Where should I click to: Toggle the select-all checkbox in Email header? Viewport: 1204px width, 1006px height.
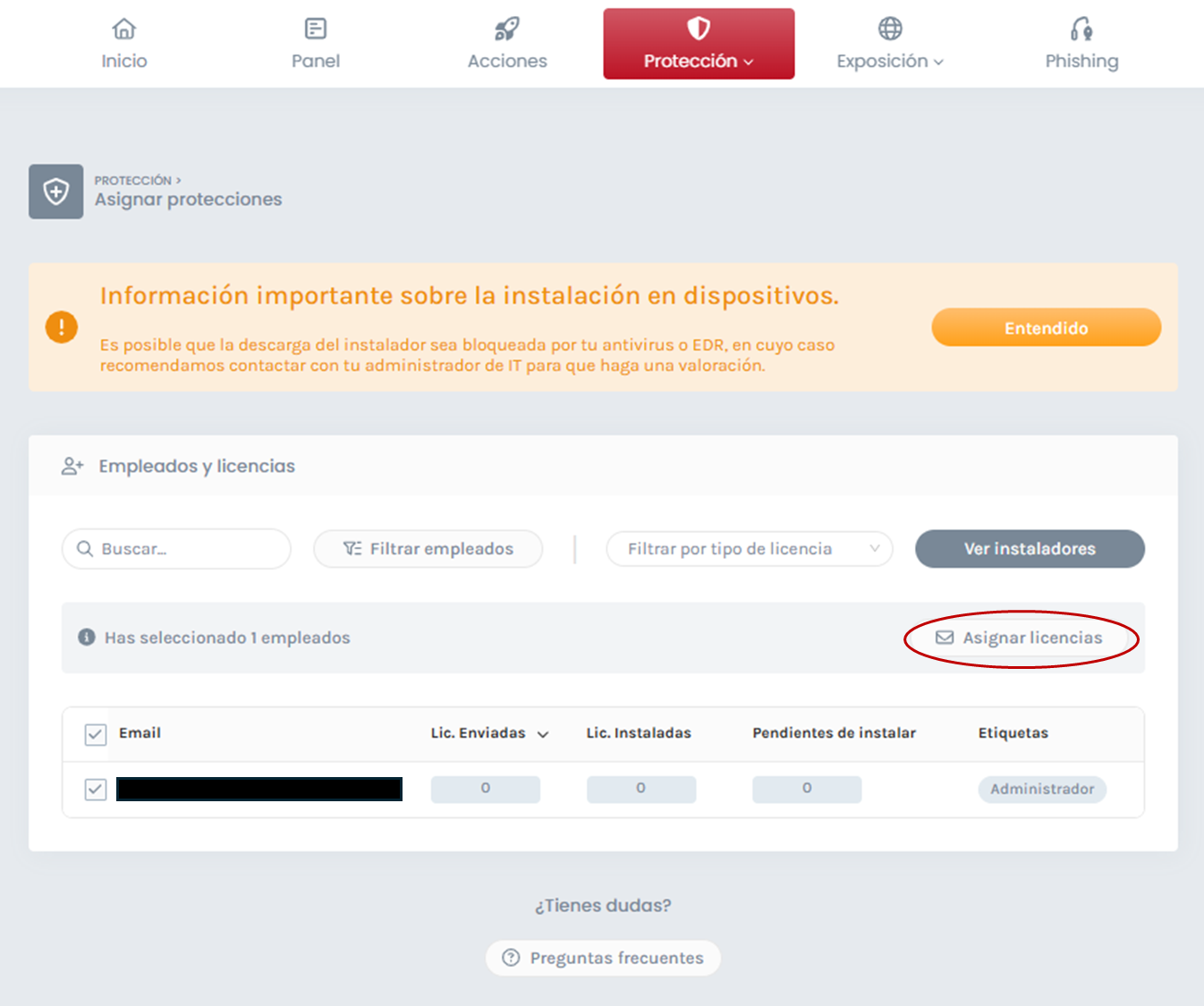(96, 734)
